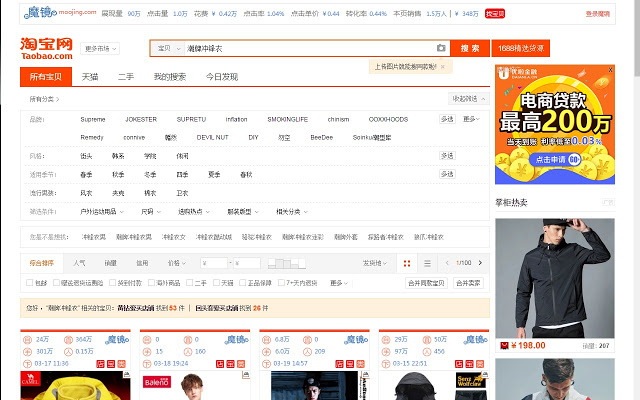The image size is (640, 400).
Task: Click 魔镜 logo in the 03-19 14:57 card
Action: pos(356,340)
